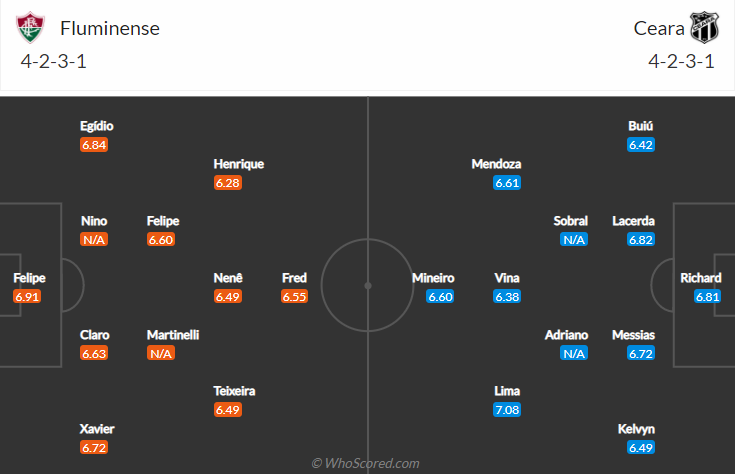Click Xavier's 6.72 rating badge
The width and height of the screenshot is (735, 474).
(94, 448)
